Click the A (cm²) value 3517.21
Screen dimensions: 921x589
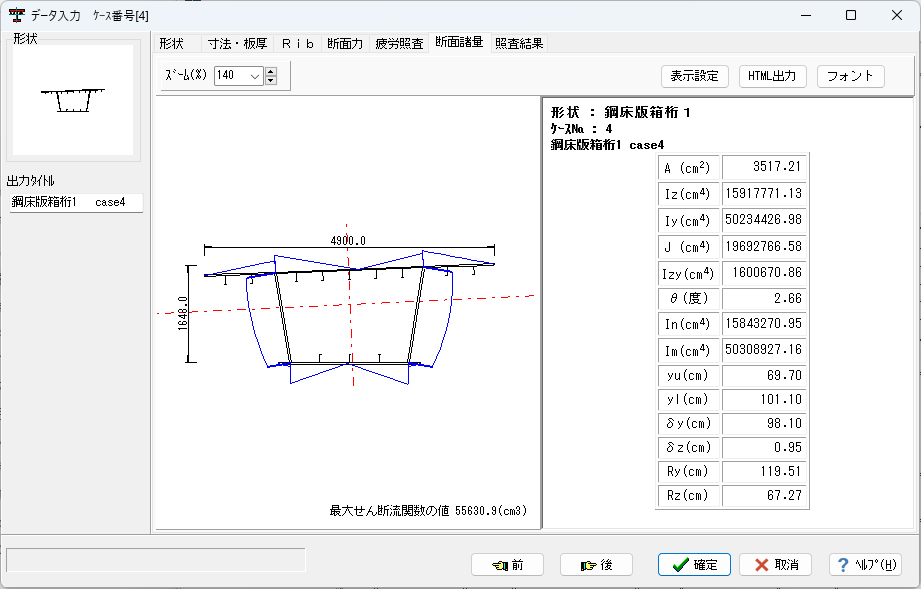[x=764, y=167]
